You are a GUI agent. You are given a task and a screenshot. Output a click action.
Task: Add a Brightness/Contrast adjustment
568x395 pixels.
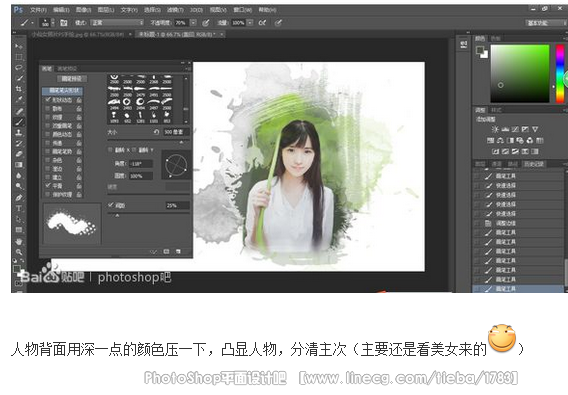click(x=495, y=129)
